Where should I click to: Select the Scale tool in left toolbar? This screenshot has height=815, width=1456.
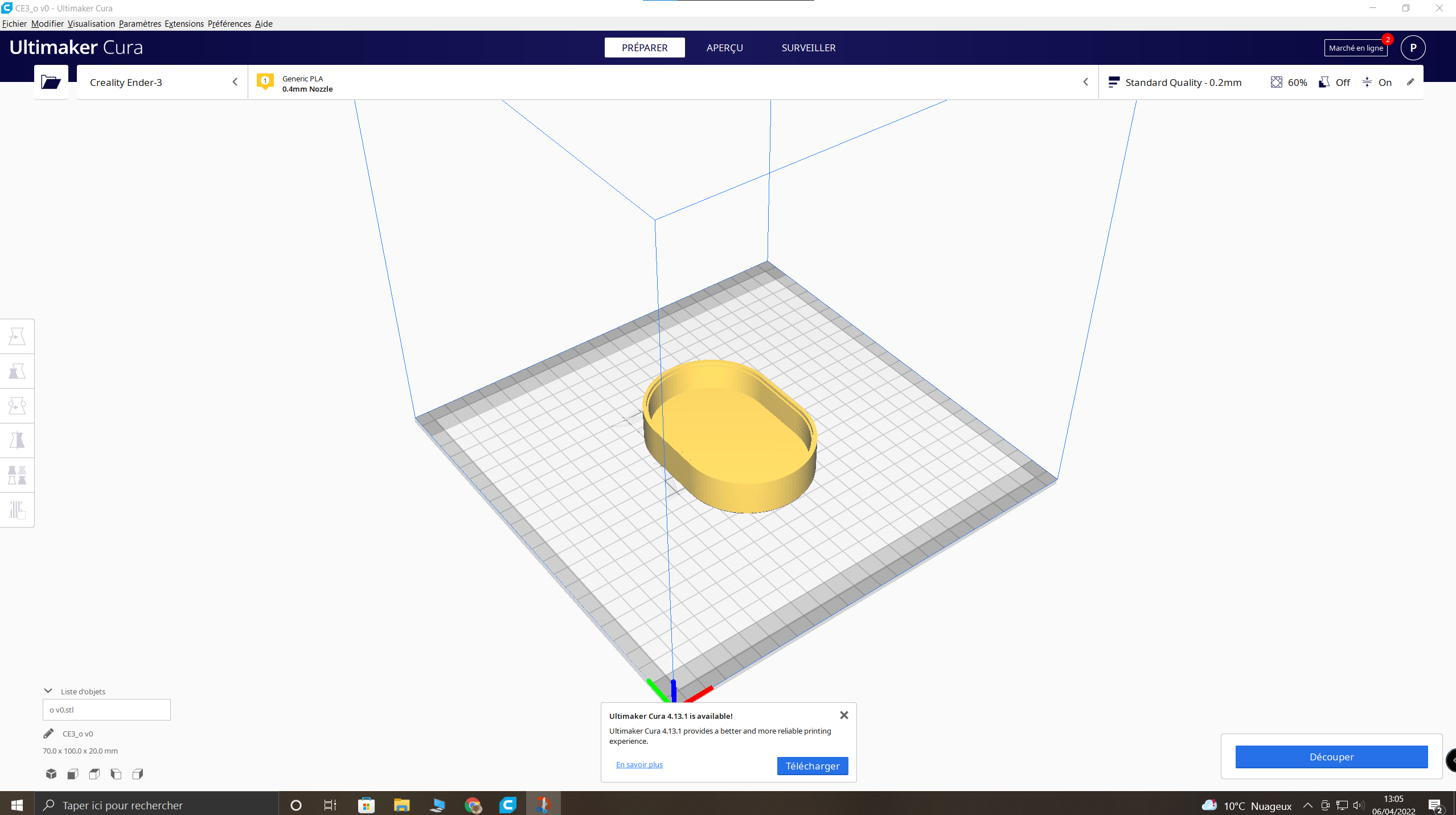pyautogui.click(x=17, y=371)
